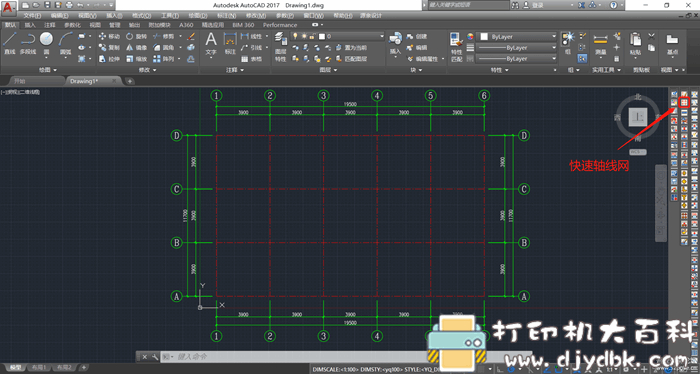Add a new drawing tab with plus button
Viewport: 700px width, 374px height.
click(129, 81)
